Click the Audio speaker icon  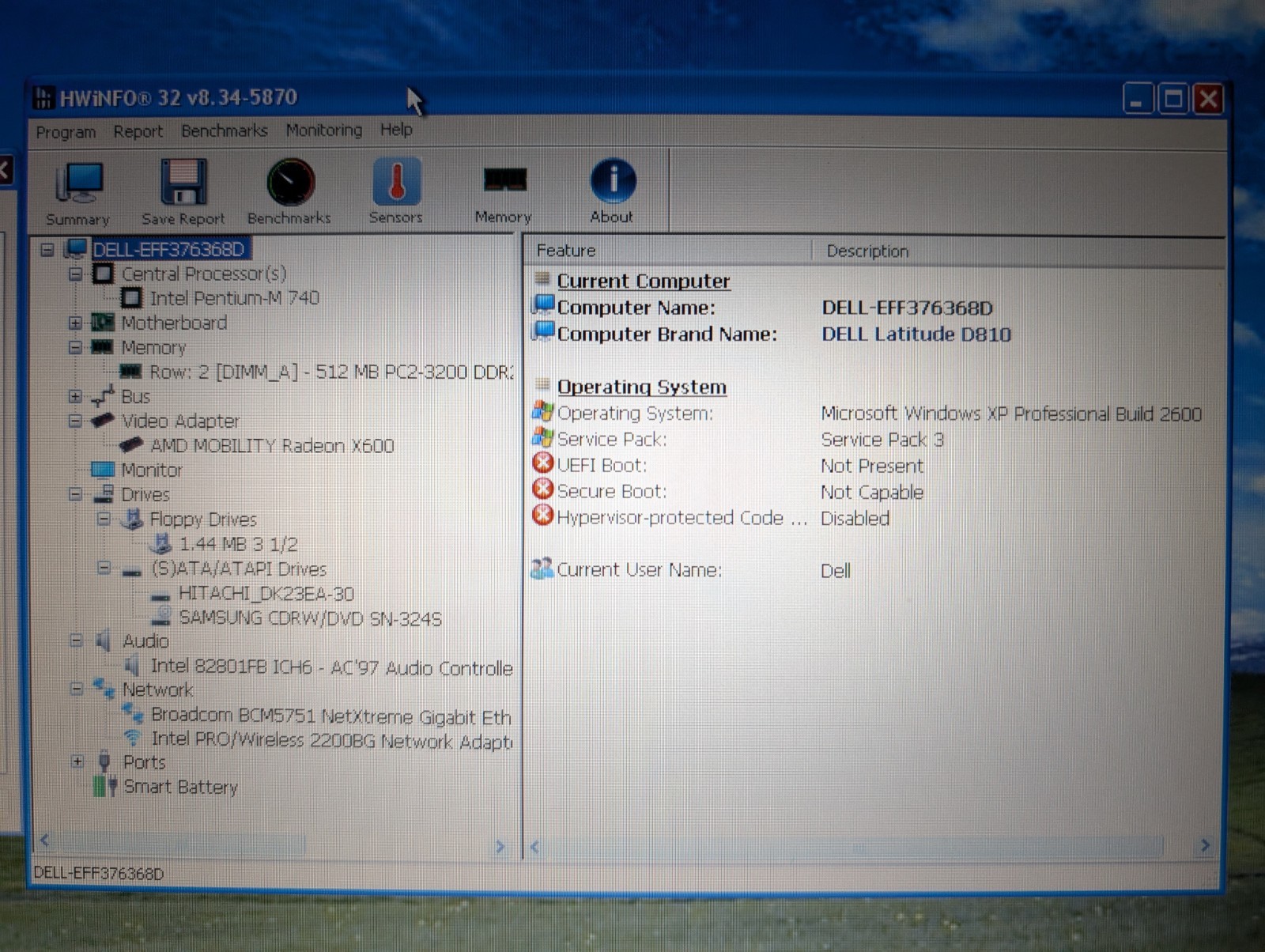[x=103, y=640]
